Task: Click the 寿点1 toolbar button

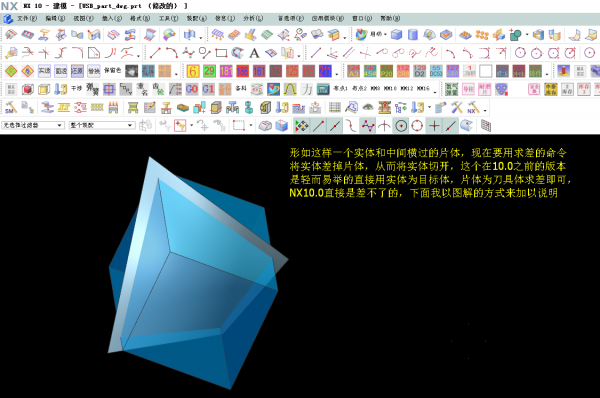Action: [x=340, y=88]
